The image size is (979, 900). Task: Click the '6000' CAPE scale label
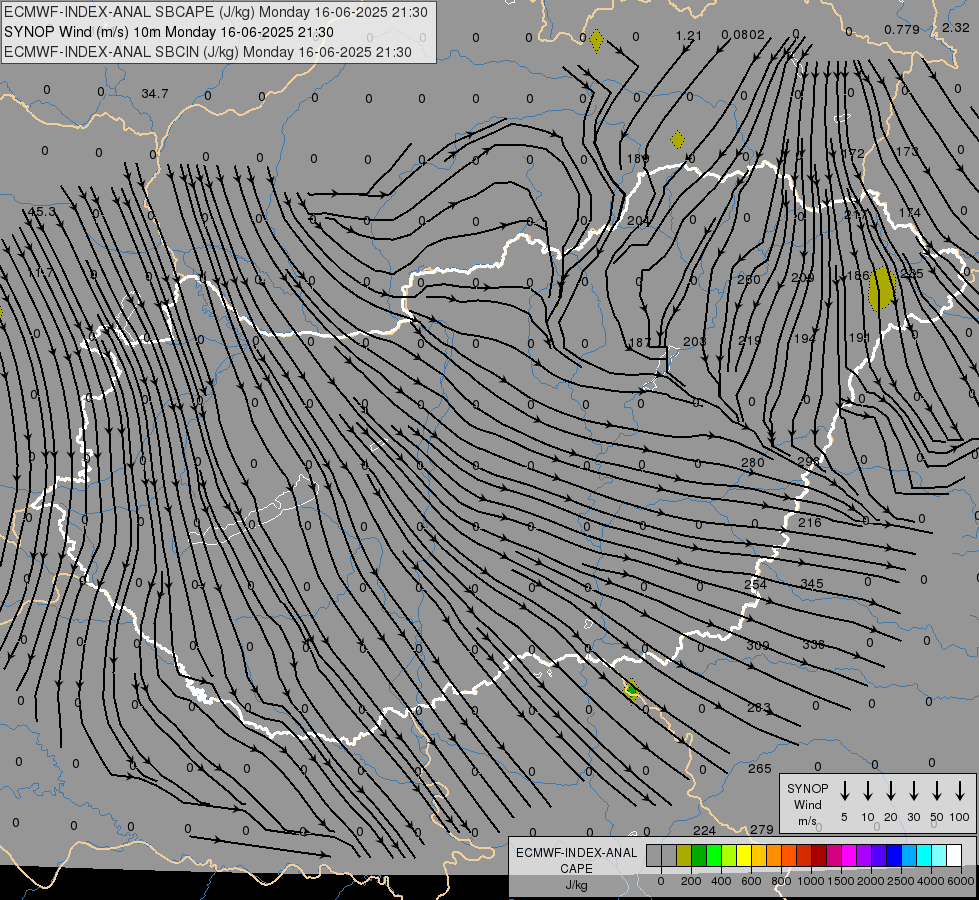[962, 881]
